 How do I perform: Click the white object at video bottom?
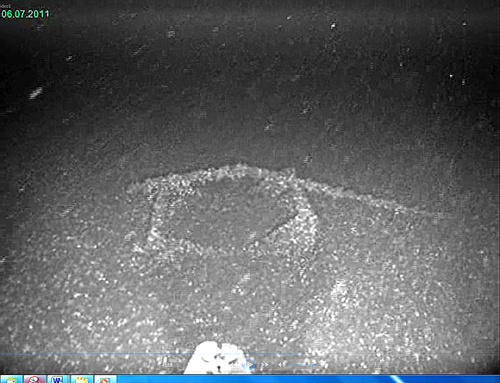[x=217, y=357]
